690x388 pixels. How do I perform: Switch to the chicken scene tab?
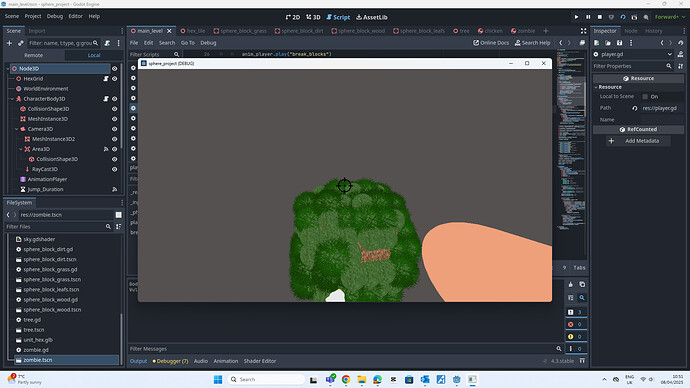tap(490, 31)
